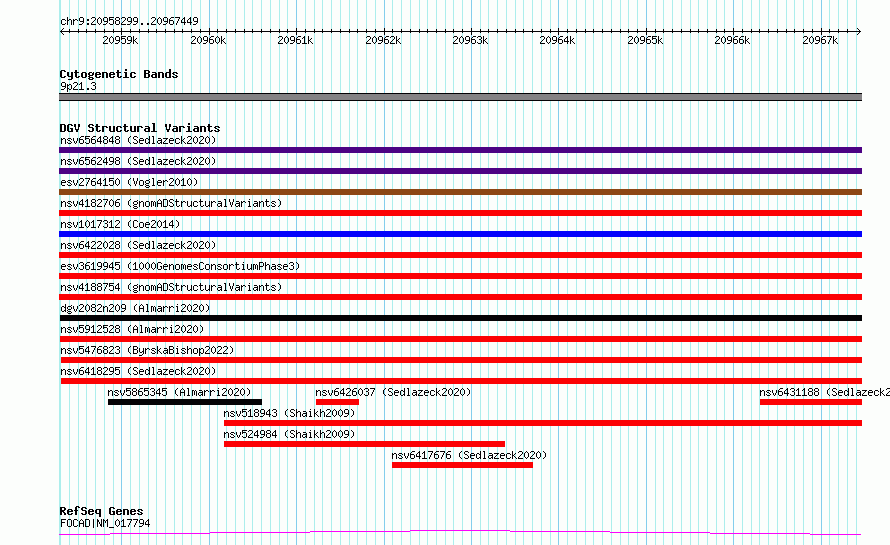Screen dimensions: 890x545
Task: Click the red bar under esv3619945
Action: click(460, 276)
